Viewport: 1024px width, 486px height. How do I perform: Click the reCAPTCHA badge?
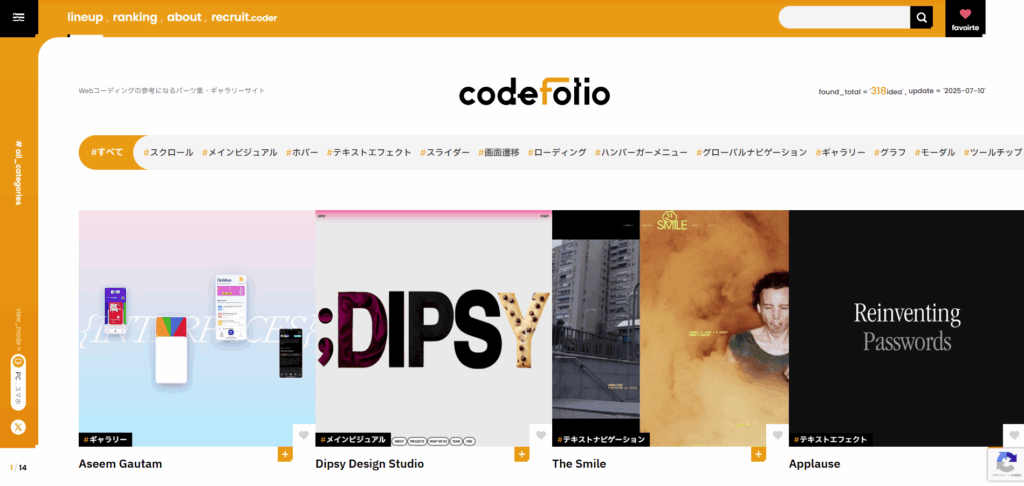pyautogui.click(x=1005, y=464)
